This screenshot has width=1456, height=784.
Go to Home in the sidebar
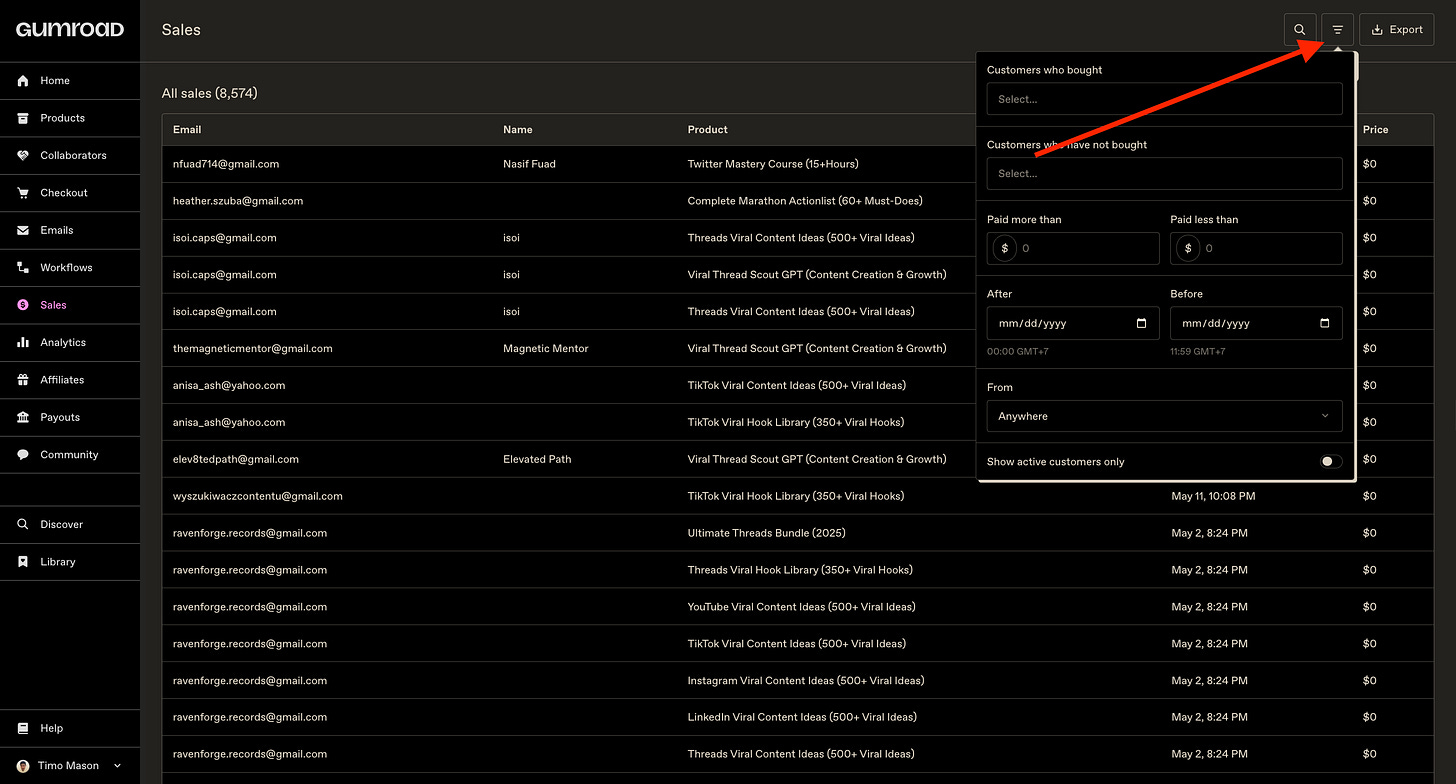pos(70,81)
